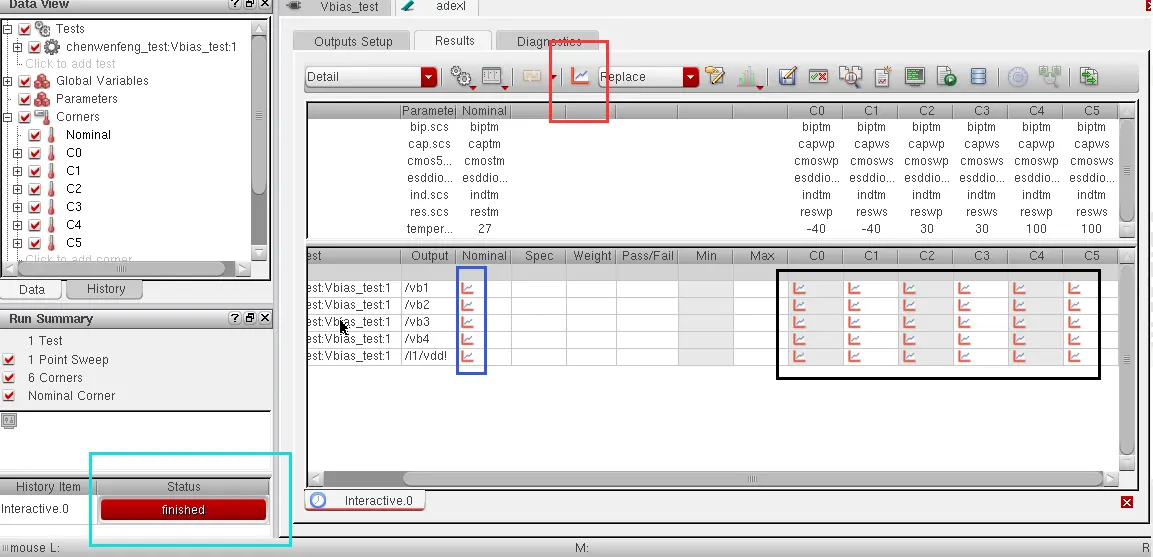
Task: Uncheck the Nominal corner in Data View tree
Action: point(35,135)
